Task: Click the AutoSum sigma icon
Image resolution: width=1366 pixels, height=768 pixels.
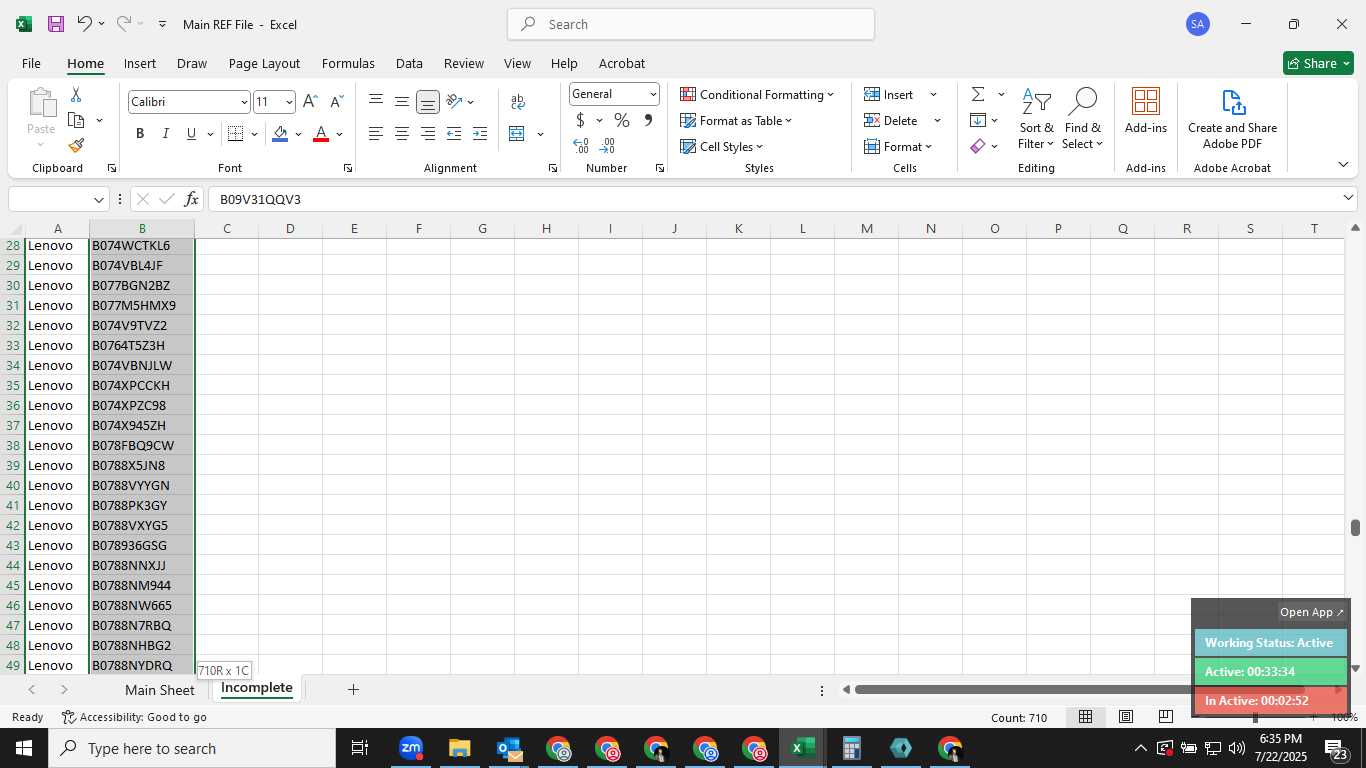Action: (978, 94)
